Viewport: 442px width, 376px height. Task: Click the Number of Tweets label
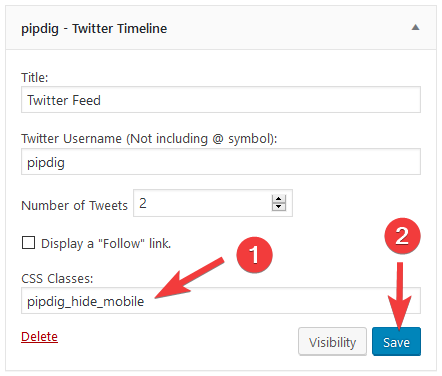point(74,205)
